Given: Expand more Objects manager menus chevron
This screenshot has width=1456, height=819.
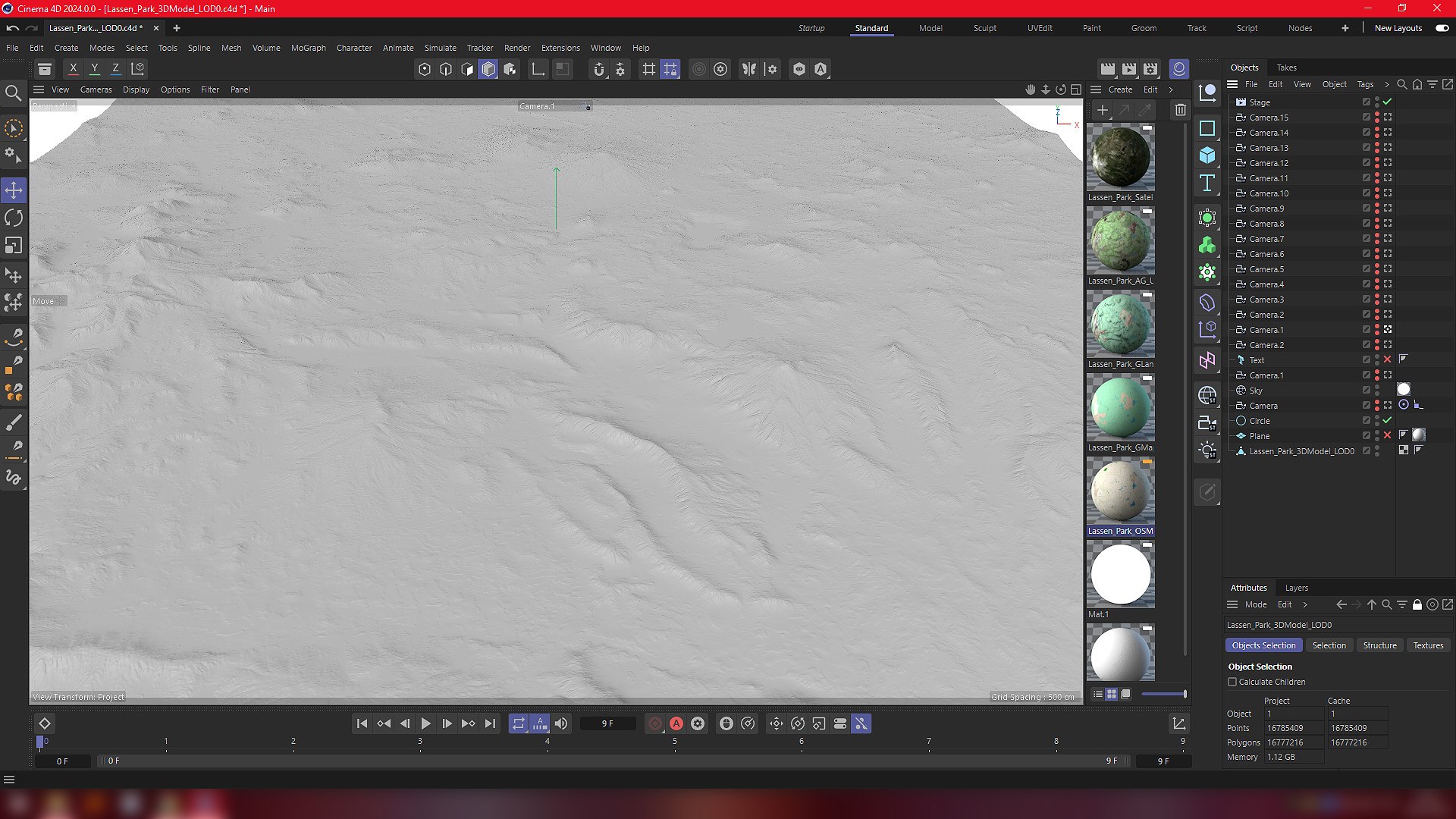Looking at the screenshot, I should pyautogui.click(x=1387, y=84).
